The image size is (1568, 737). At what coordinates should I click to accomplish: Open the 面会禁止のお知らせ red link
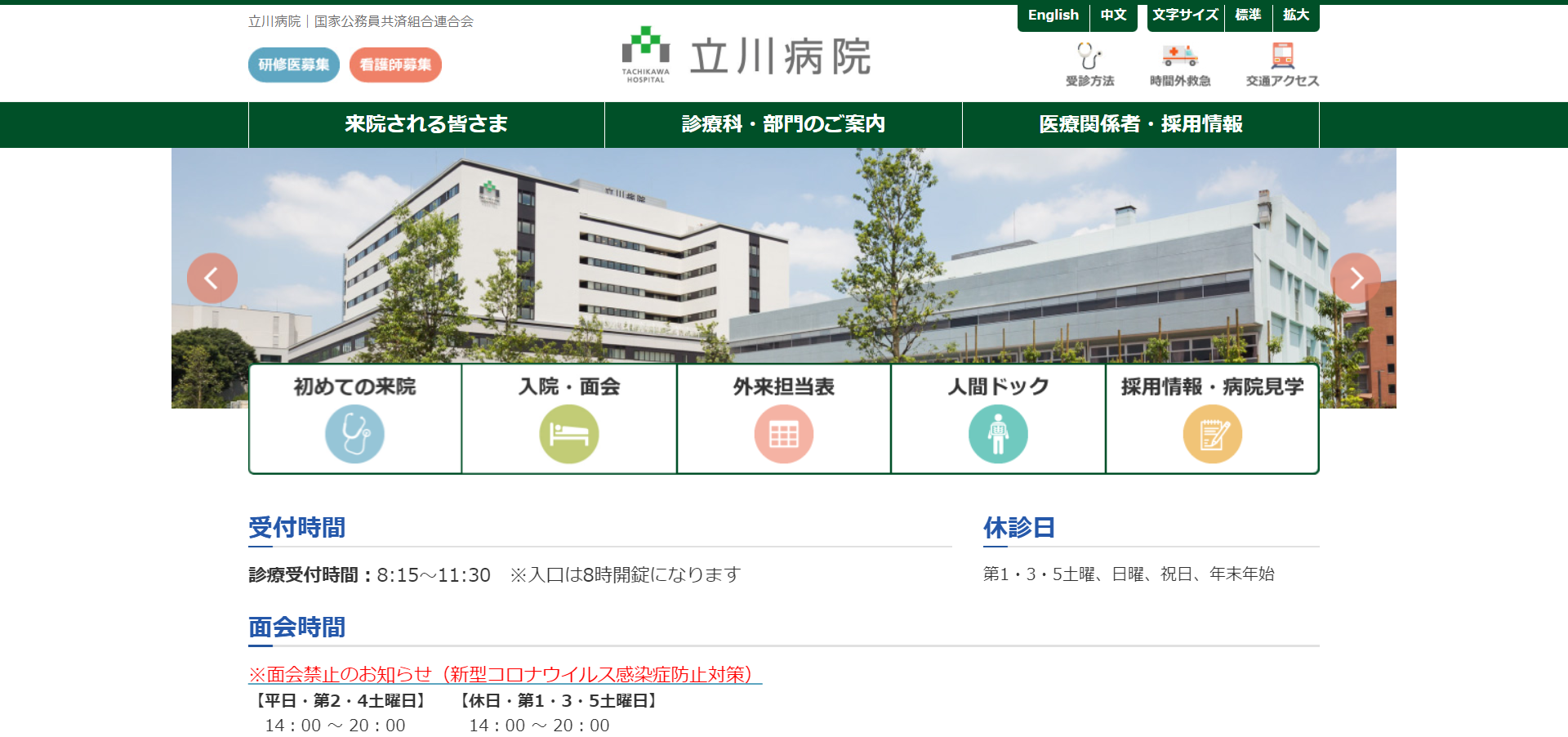505,674
